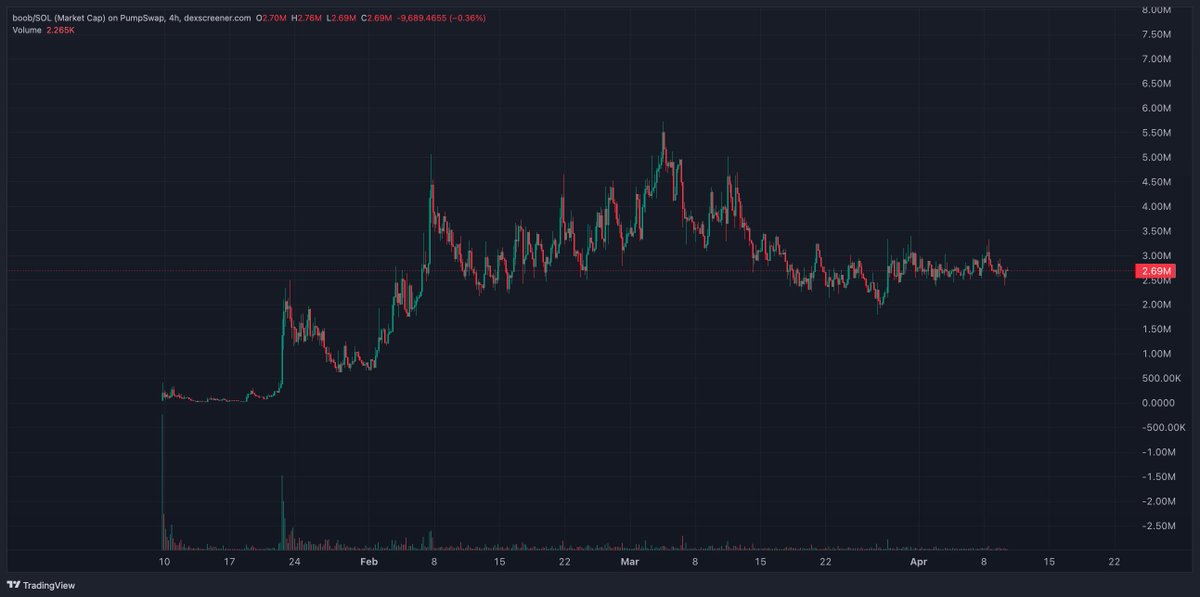Click the Volume indicator label

point(27,30)
